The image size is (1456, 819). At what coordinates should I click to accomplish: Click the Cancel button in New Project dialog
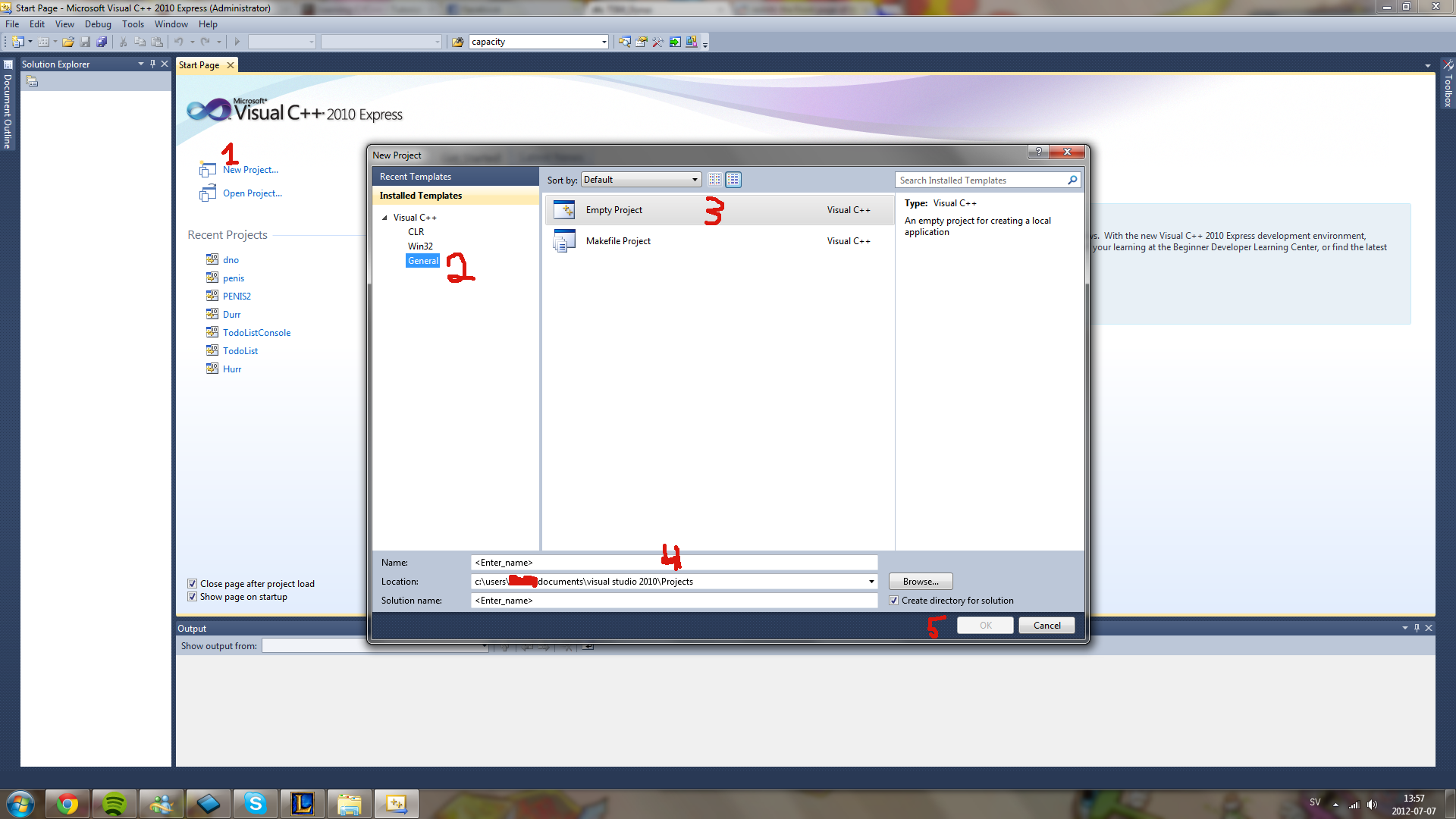(1046, 626)
